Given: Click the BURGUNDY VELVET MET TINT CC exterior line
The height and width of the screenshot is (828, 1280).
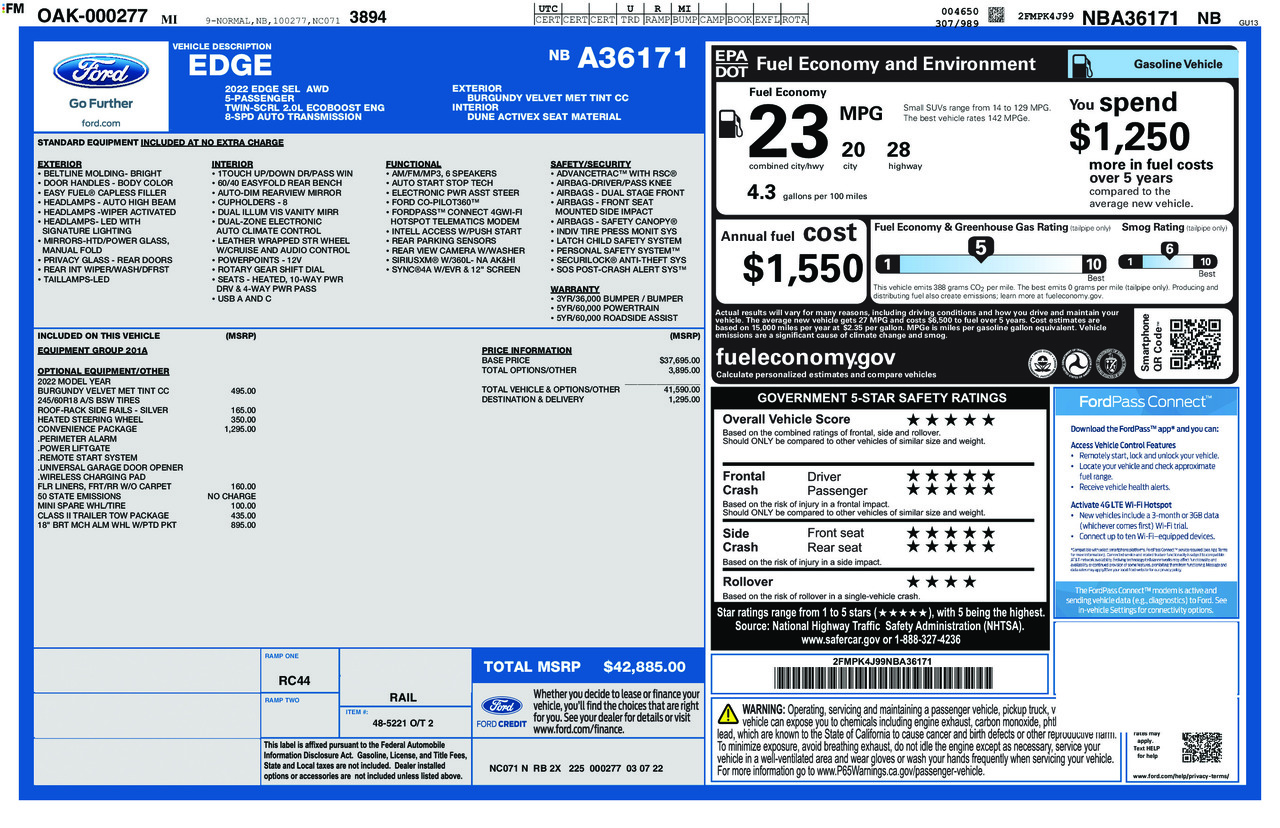Looking at the screenshot, I should tap(548, 98).
